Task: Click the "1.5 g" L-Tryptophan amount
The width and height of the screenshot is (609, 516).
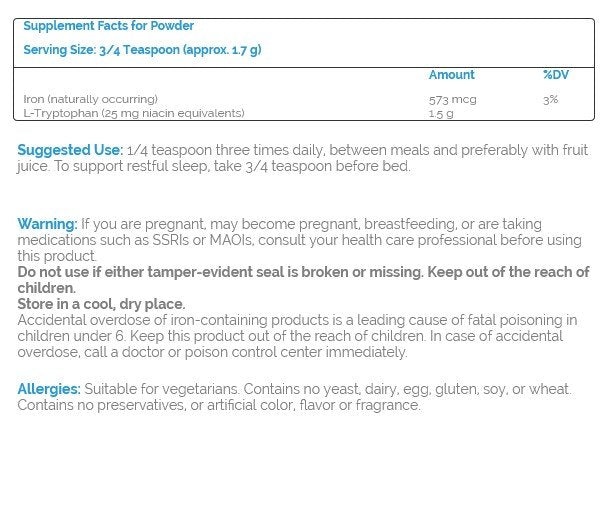Action: click(440, 113)
